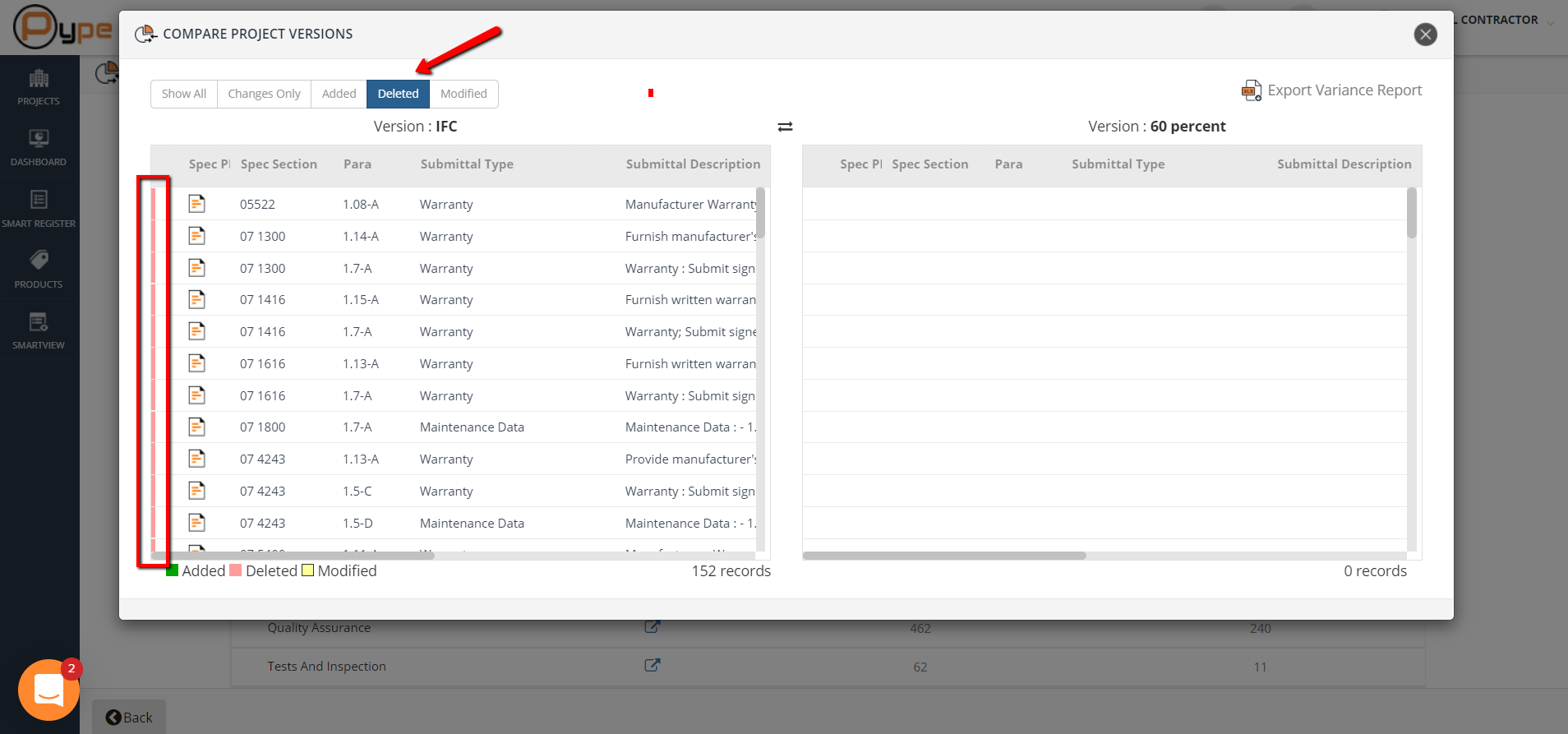Screen dimensions: 1568x734
Task: Click document icon for 07 1800 row
Action: point(196,427)
